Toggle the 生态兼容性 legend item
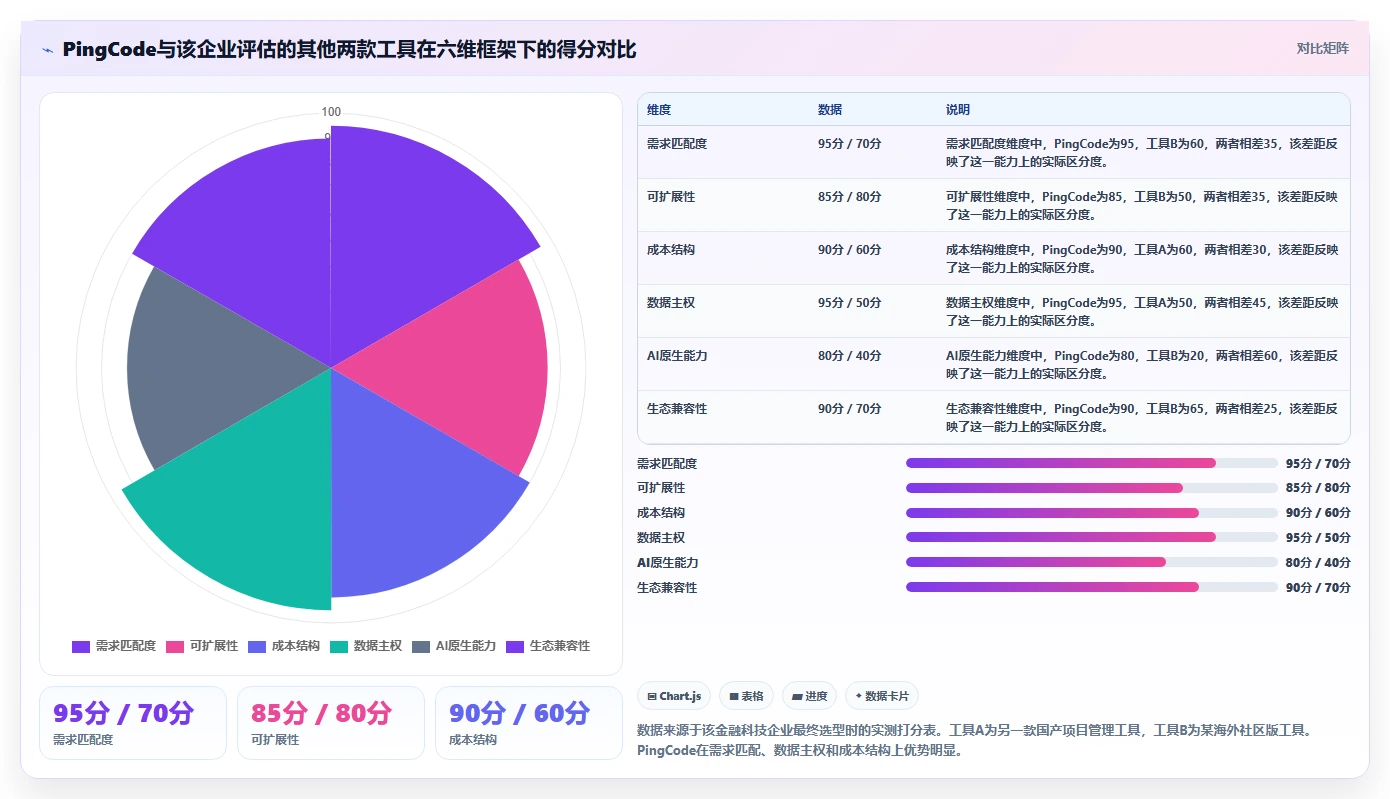 point(549,646)
